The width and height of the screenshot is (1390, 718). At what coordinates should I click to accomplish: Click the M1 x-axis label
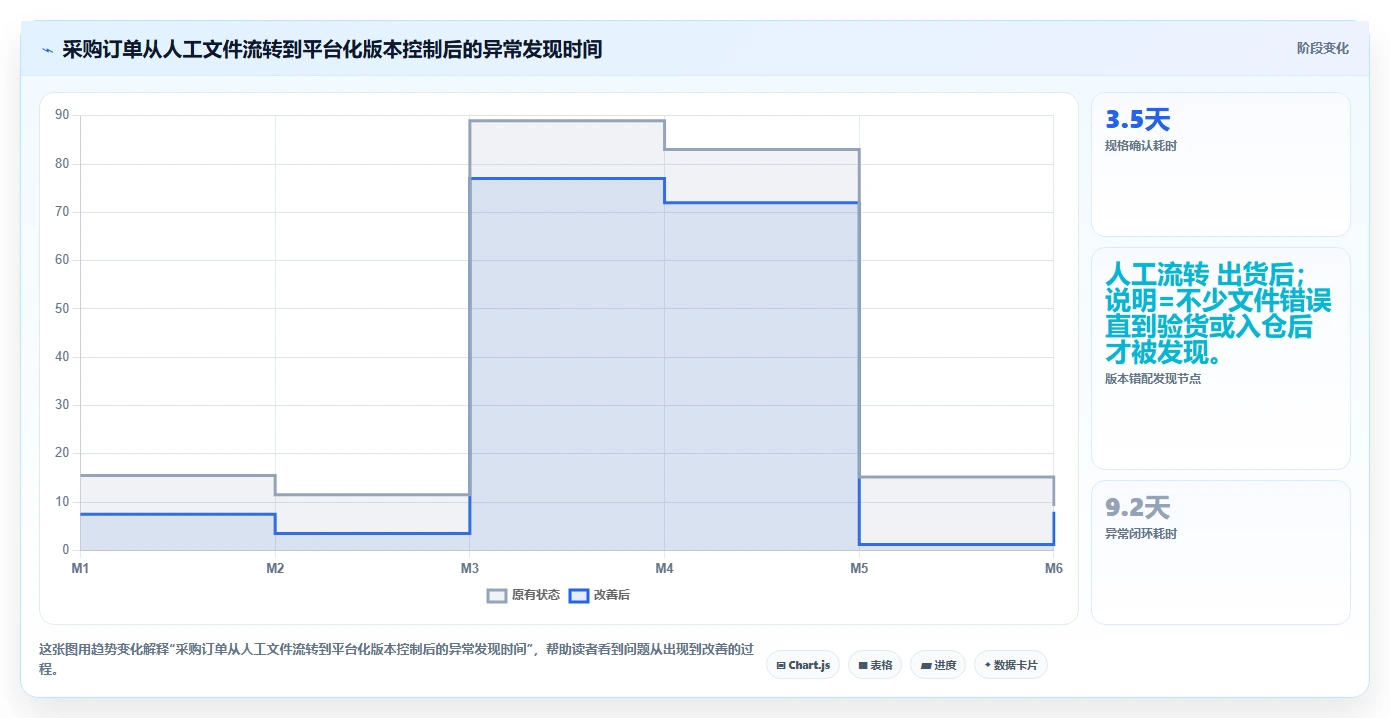[80, 568]
